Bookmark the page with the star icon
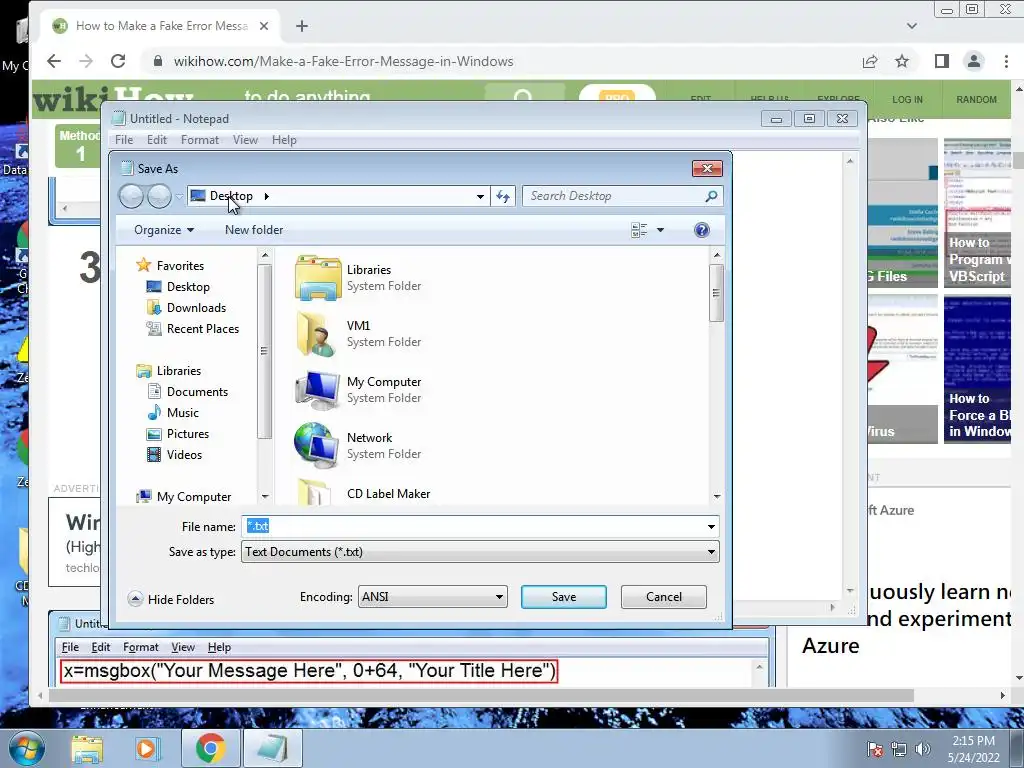1024x768 pixels. point(902,61)
